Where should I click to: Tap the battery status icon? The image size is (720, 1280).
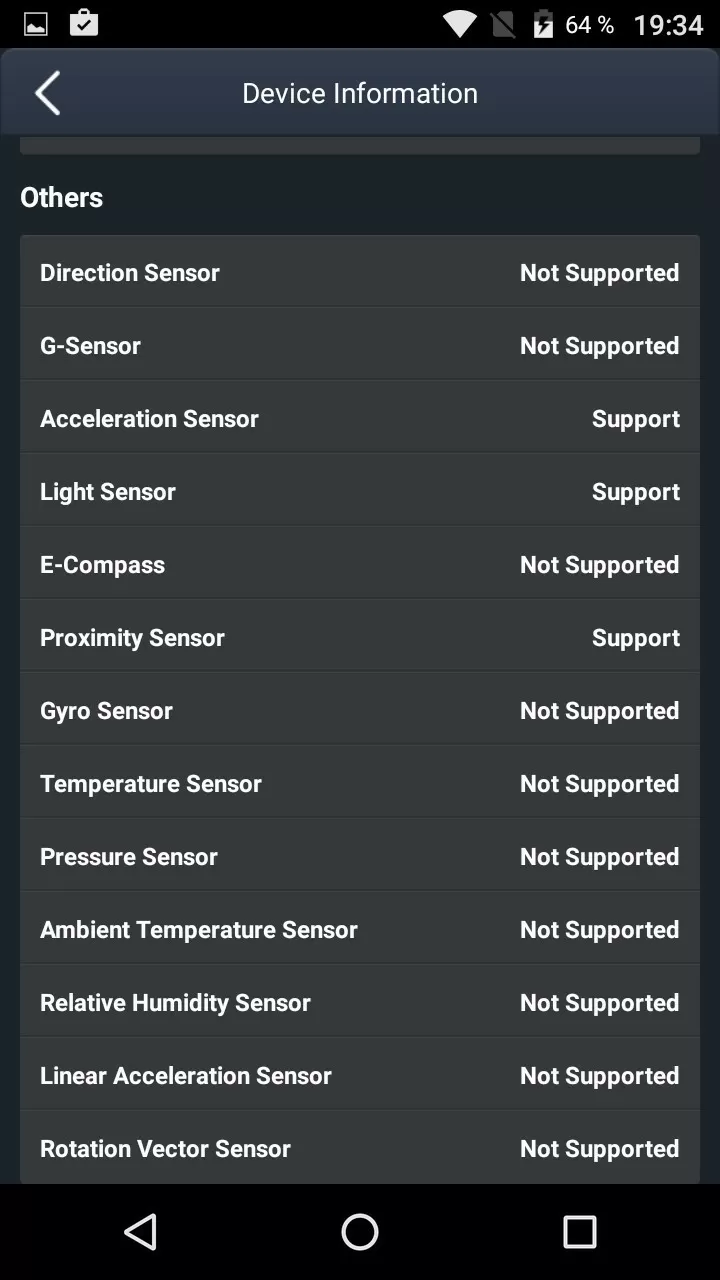(543, 24)
